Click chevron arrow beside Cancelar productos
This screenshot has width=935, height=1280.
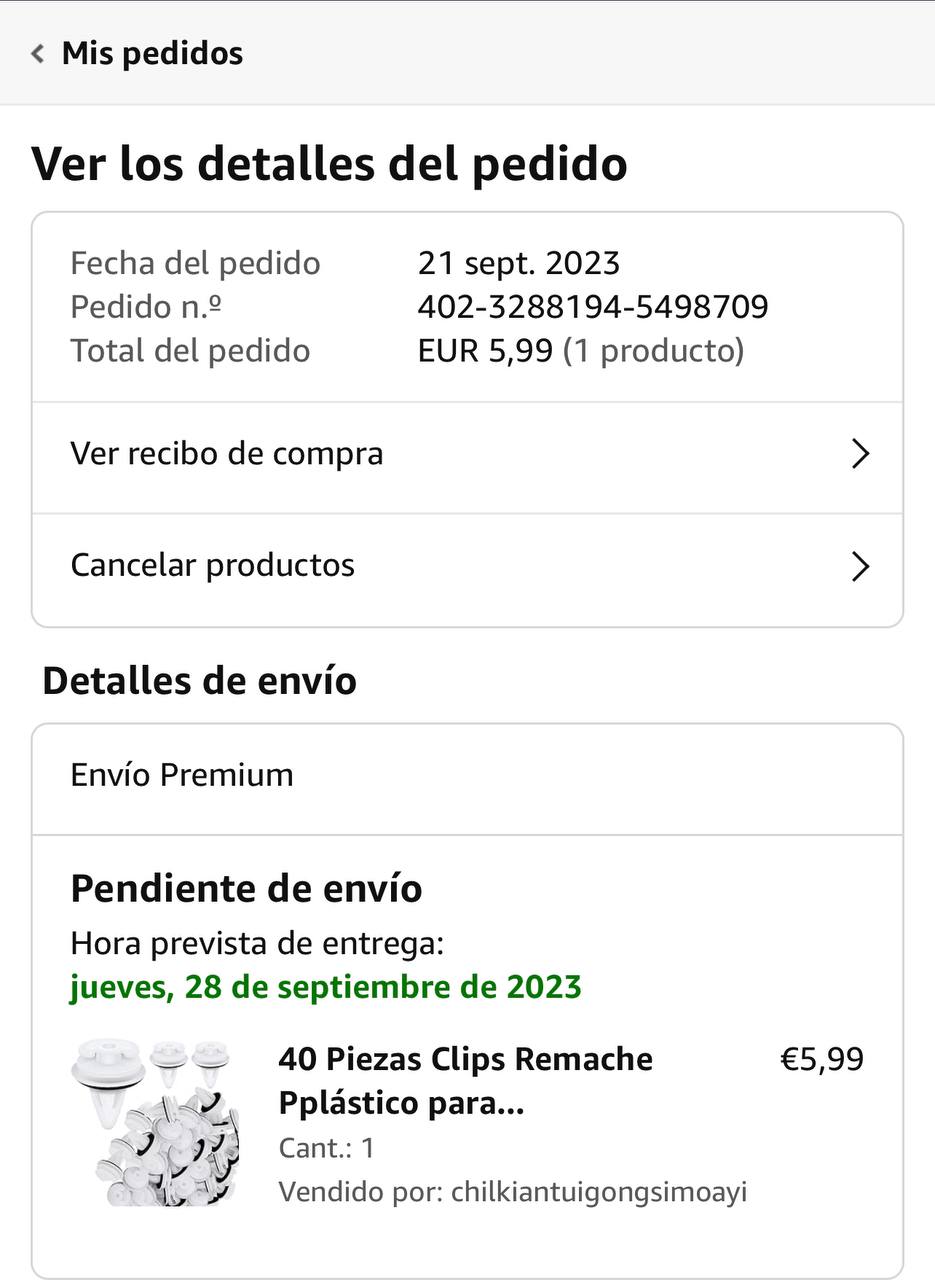(859, 567)
